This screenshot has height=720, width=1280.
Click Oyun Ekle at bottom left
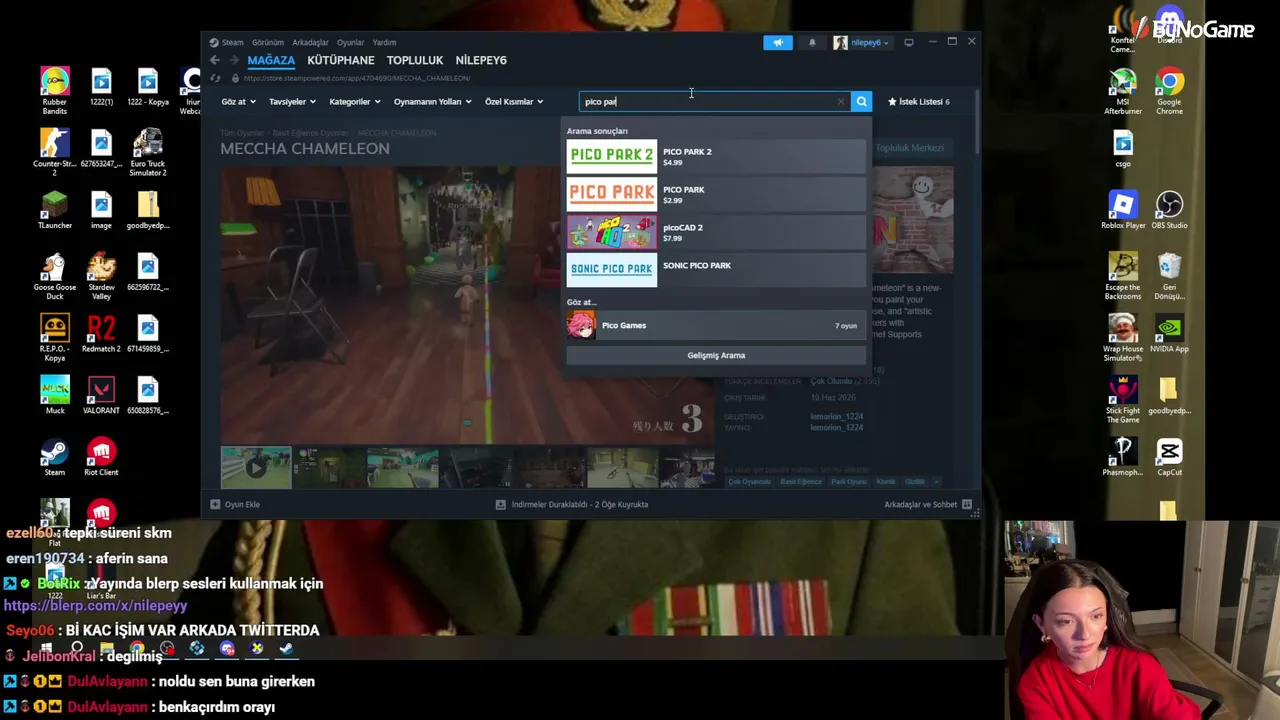click(x=235, y=504)
